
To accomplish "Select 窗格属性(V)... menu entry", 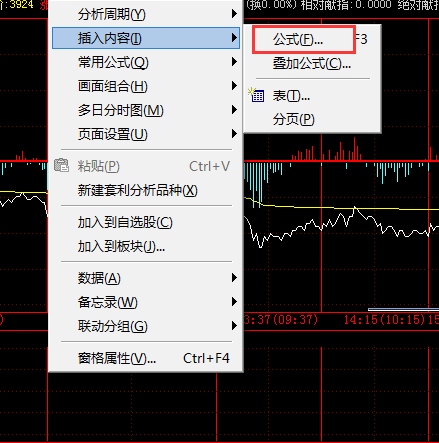I will pyautogui.click(x=146, y=358).
